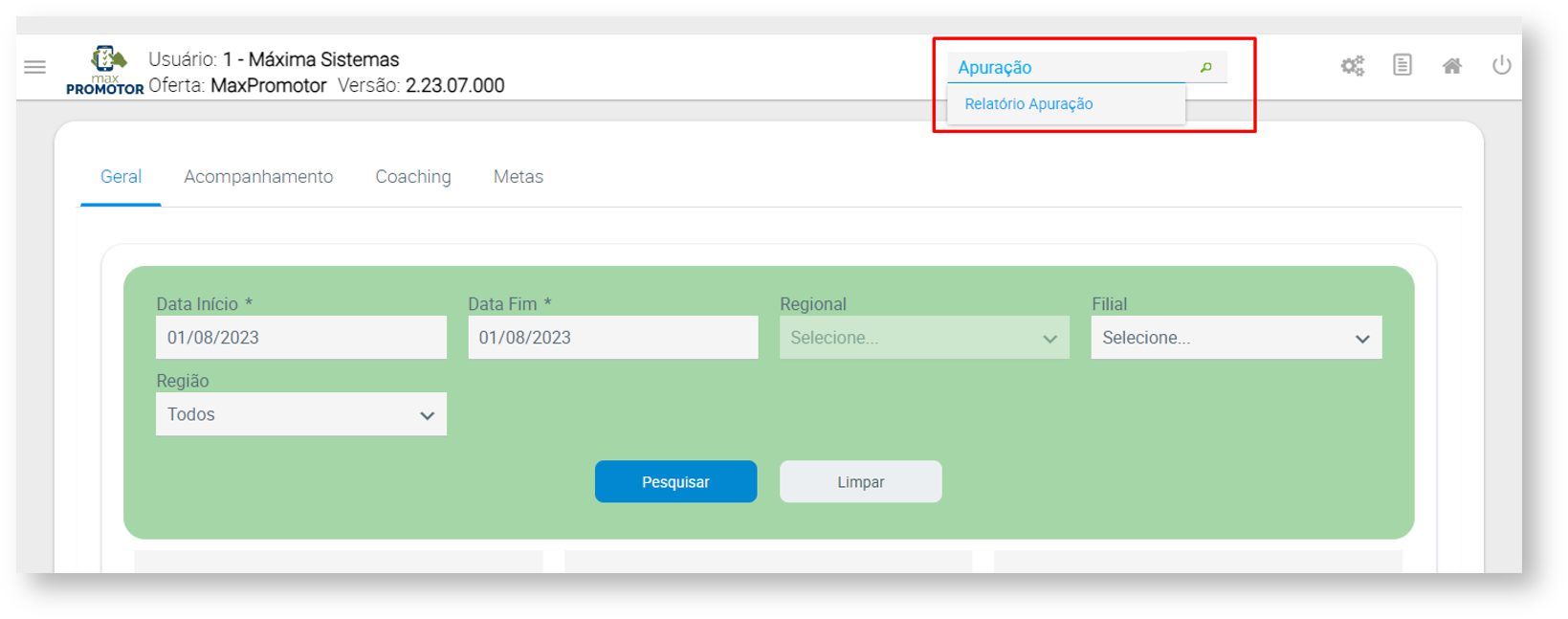Expand the Filial dropdown

tap(1235, 338)
